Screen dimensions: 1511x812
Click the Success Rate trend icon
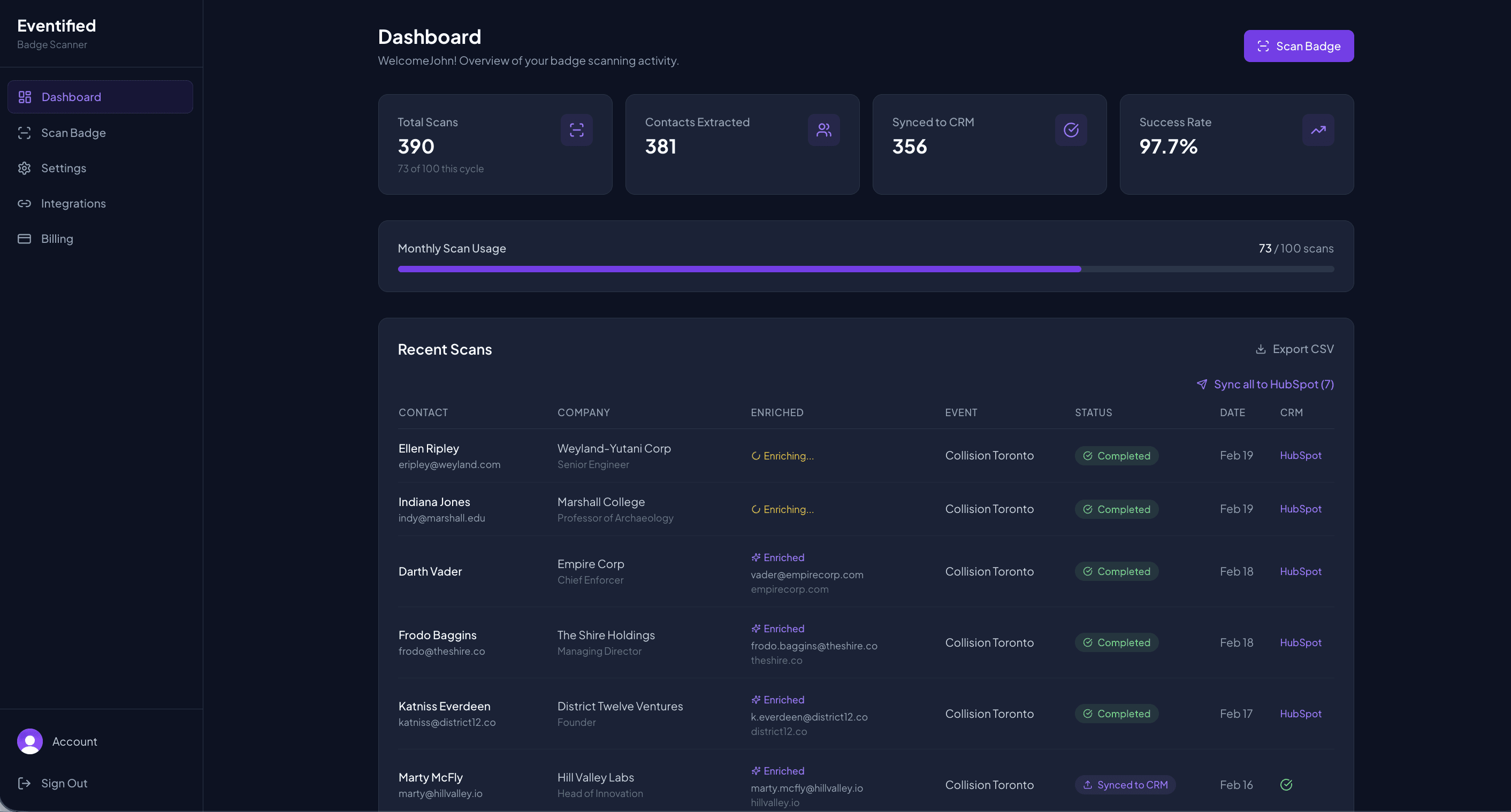tap(1318, 129)
